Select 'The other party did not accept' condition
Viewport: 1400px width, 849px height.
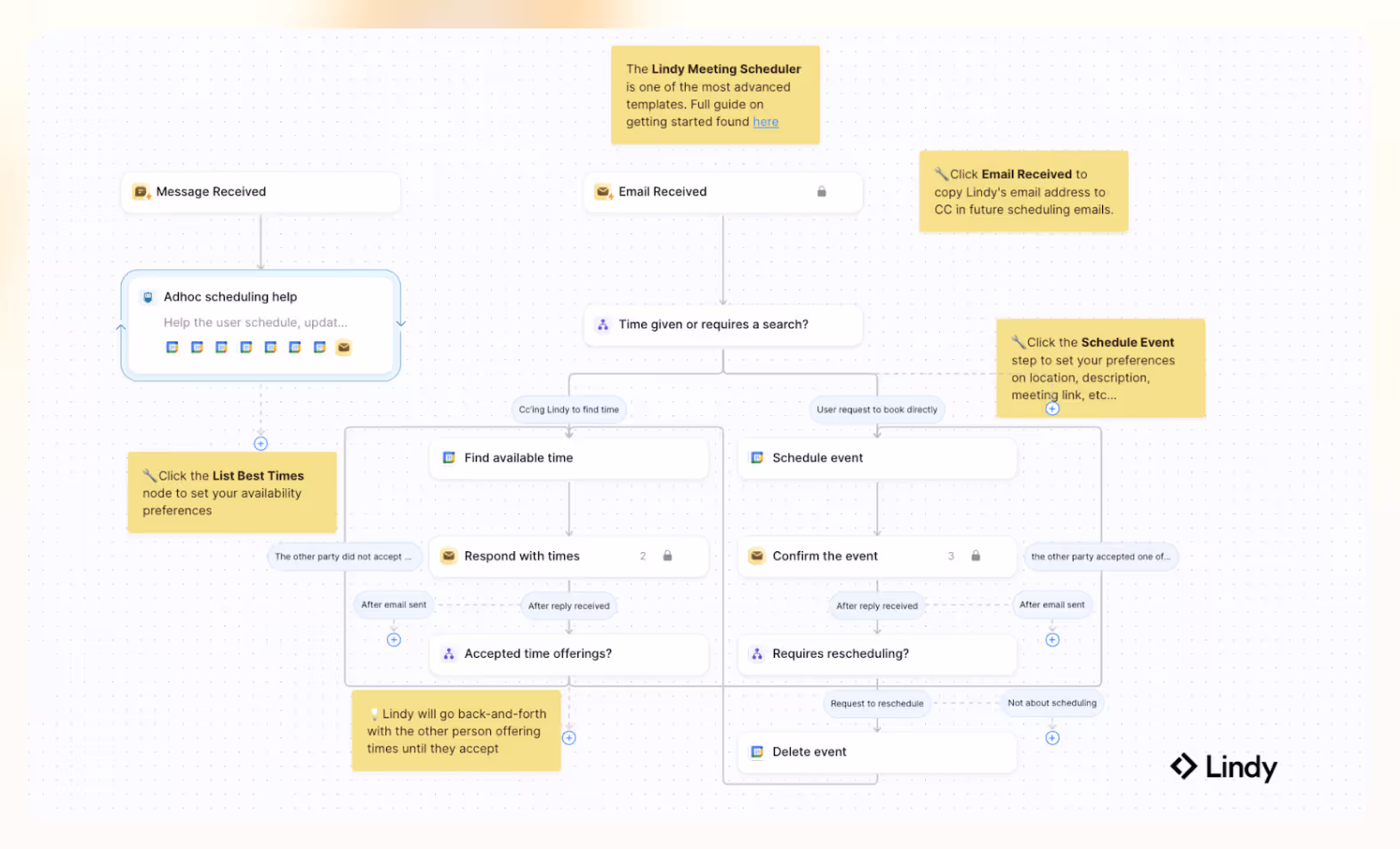coord(342,557)
